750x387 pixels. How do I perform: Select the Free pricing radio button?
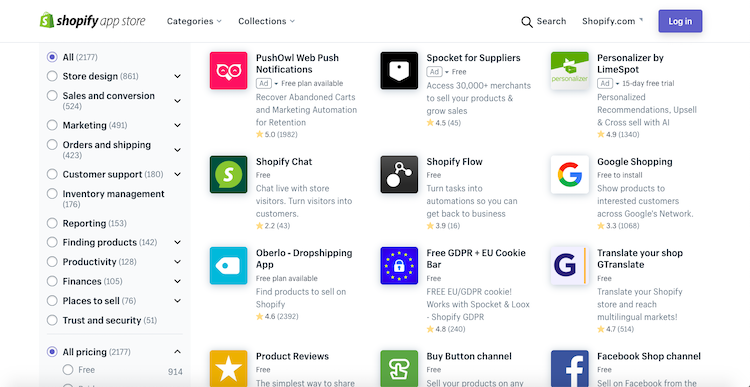click(x=68, y=369)
